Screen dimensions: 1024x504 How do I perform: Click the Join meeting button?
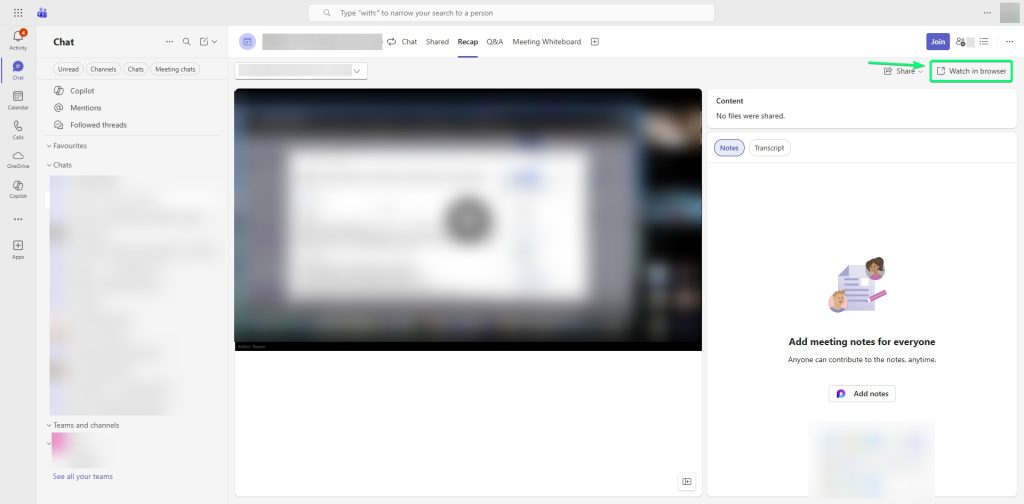pyautogui.click(x=937, y=41)
